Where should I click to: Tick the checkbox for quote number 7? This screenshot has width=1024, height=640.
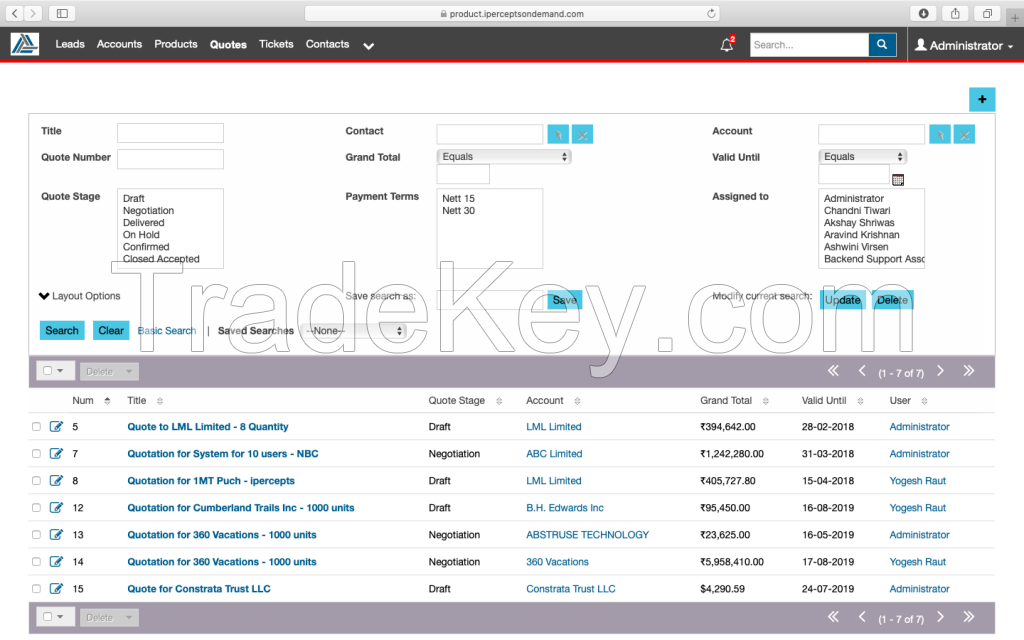(x=37, y=454)
